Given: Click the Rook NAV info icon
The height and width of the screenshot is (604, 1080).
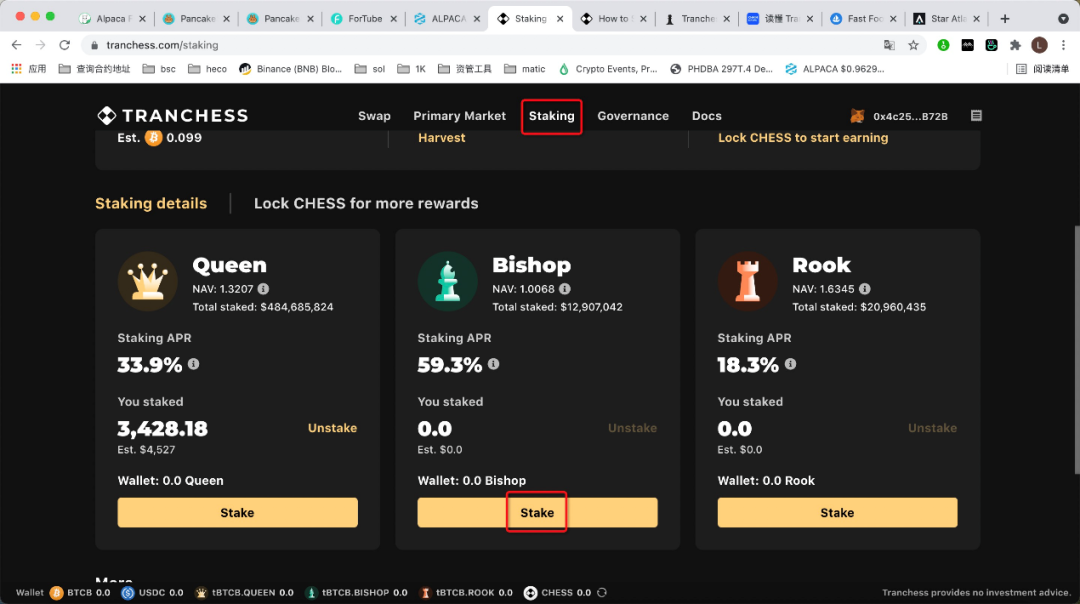Looking at the screenshot, I should click(864, 289).
